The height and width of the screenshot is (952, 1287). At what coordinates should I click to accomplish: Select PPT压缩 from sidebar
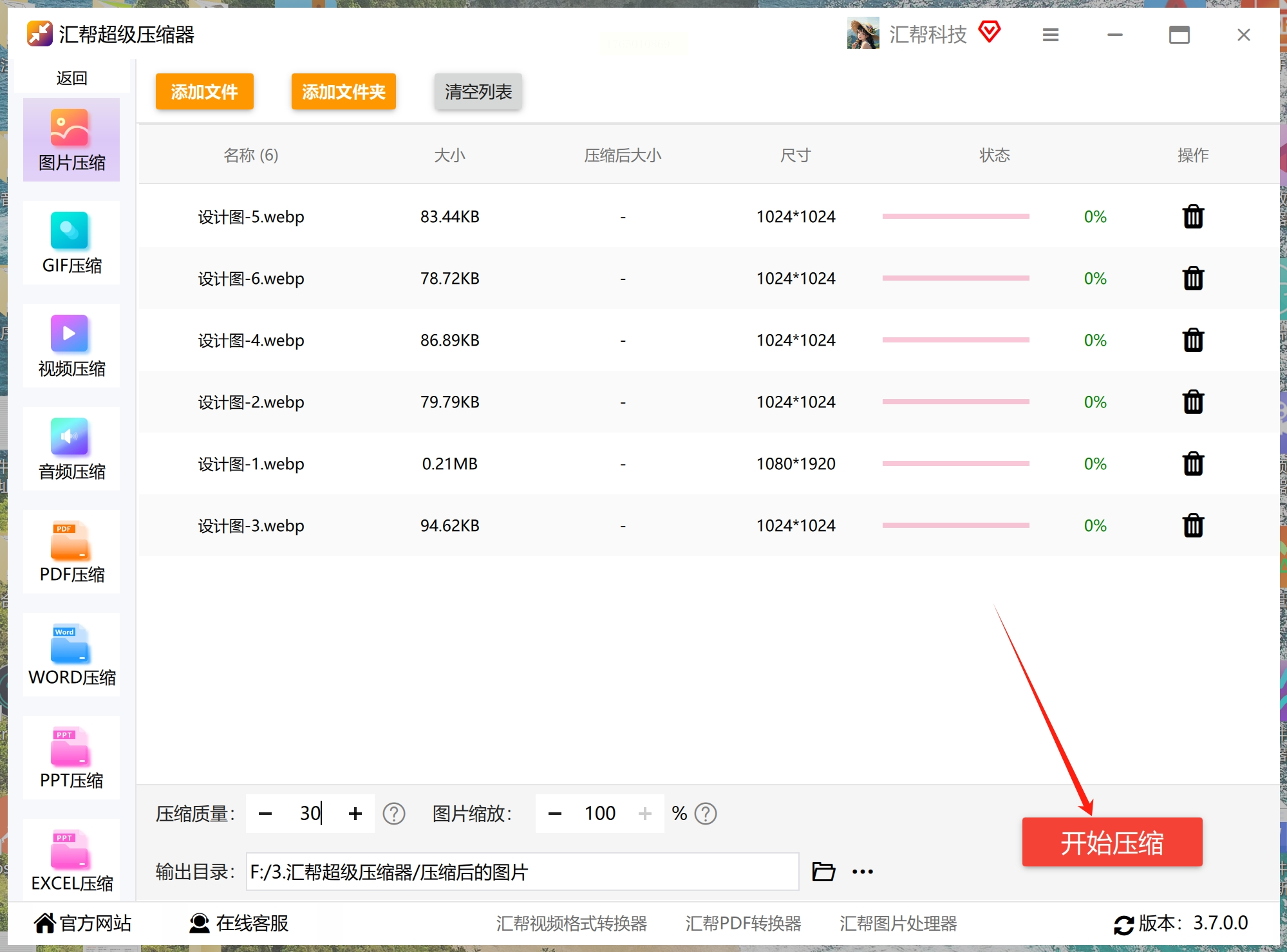(71, 758)
